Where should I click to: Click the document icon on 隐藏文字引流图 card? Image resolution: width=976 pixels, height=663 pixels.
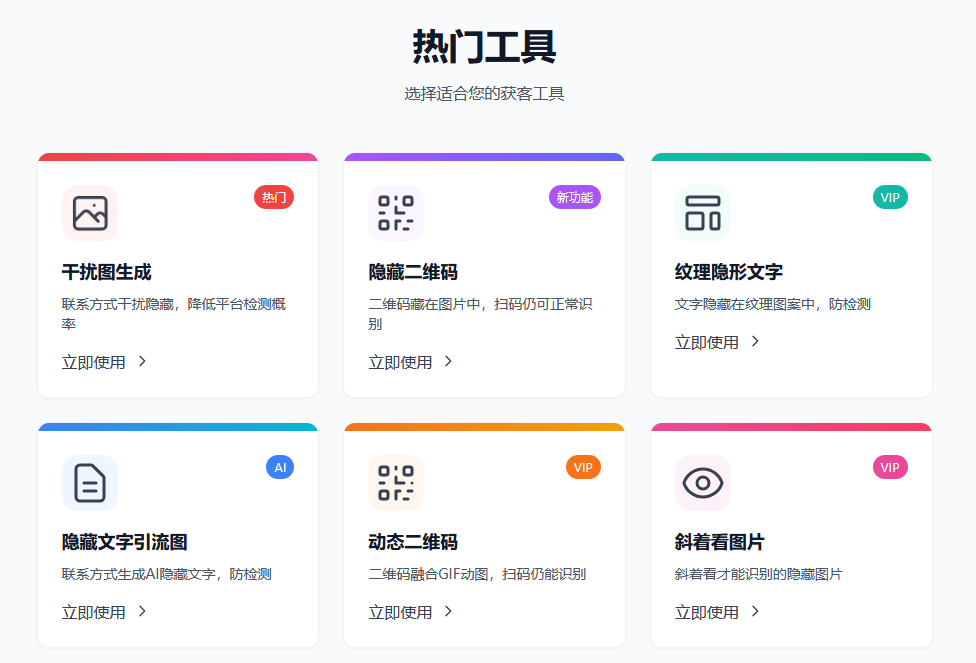pyautogui.click(x=90, y=483)
